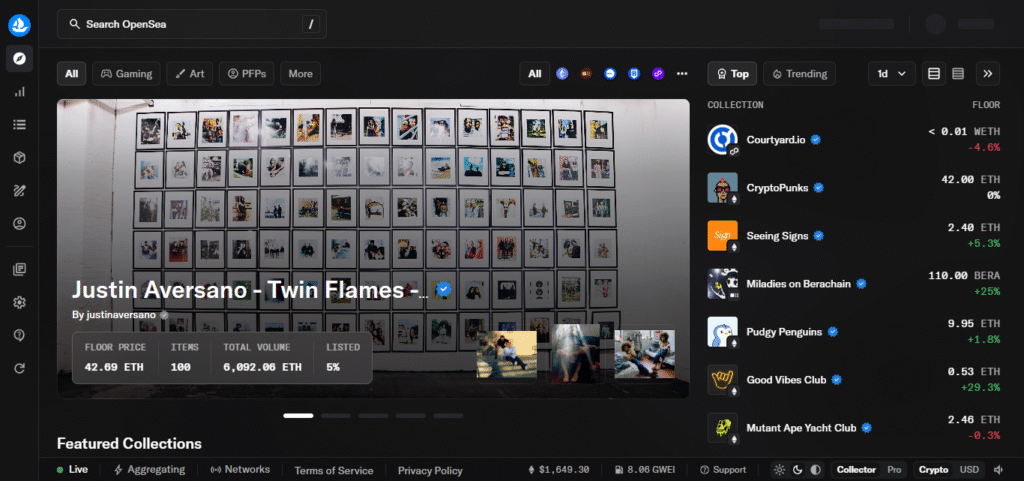Show more chains via the three-dots icon
The image size is (1024, 481).
(x=682, y=74)
